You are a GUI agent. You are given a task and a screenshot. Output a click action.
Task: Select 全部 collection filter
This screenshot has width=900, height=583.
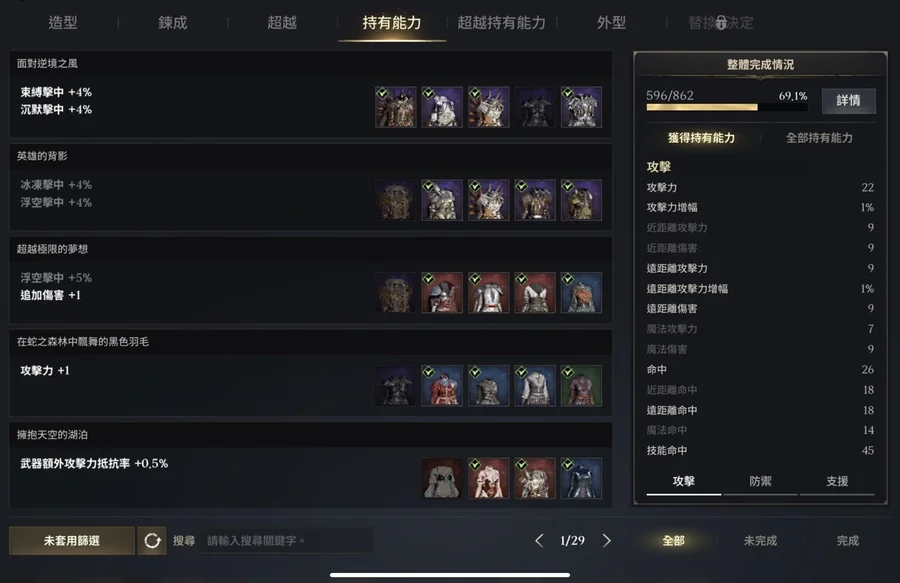click(x=673, y=541)
